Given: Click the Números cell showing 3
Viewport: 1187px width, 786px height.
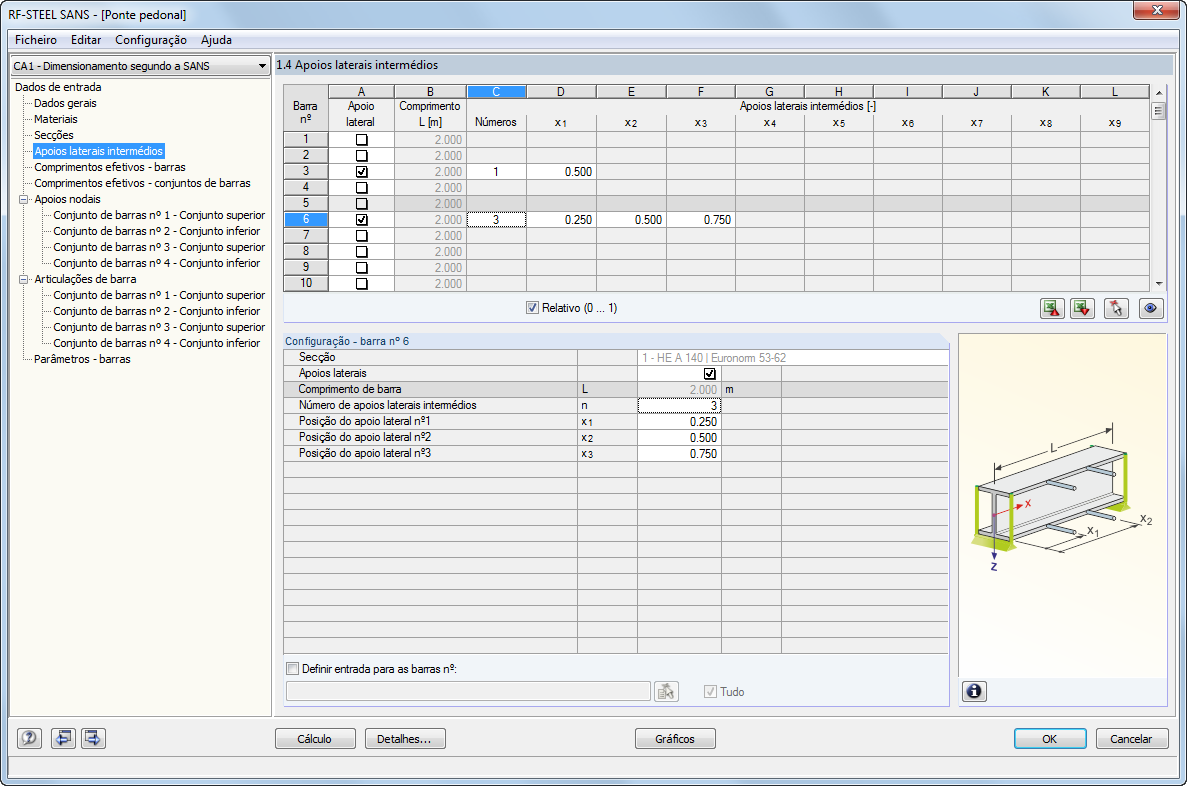Looking at the screenshot, I should pos(496,220).
